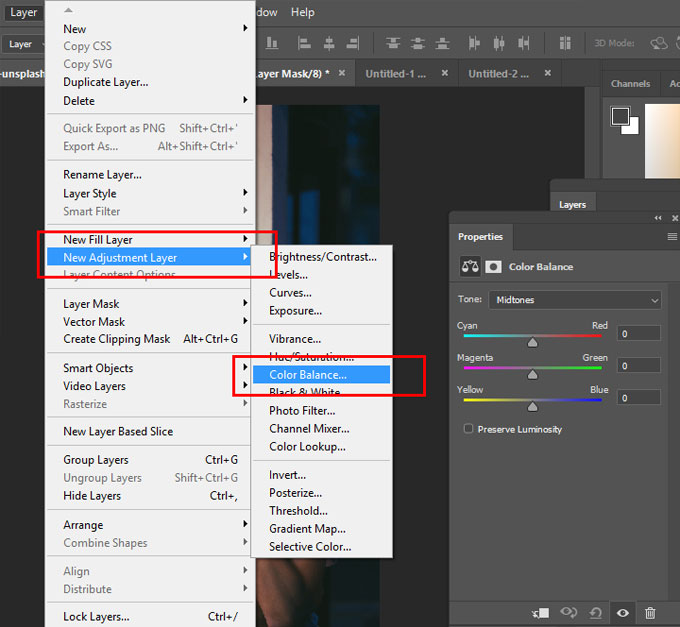This screenshot has width=680, height=627.
Task: Click the Color Balance adjustment icon in Properties
Action: tap(470, 267)
